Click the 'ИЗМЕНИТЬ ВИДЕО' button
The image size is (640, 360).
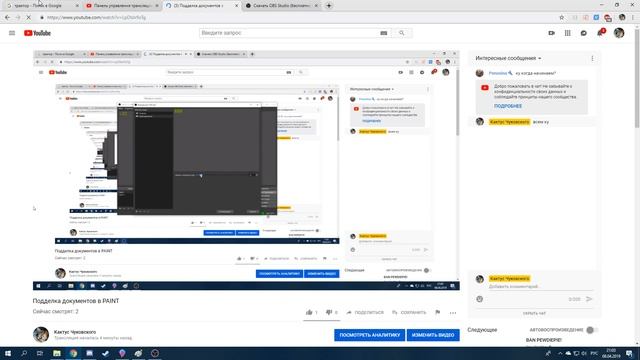(x=433, y=335)
